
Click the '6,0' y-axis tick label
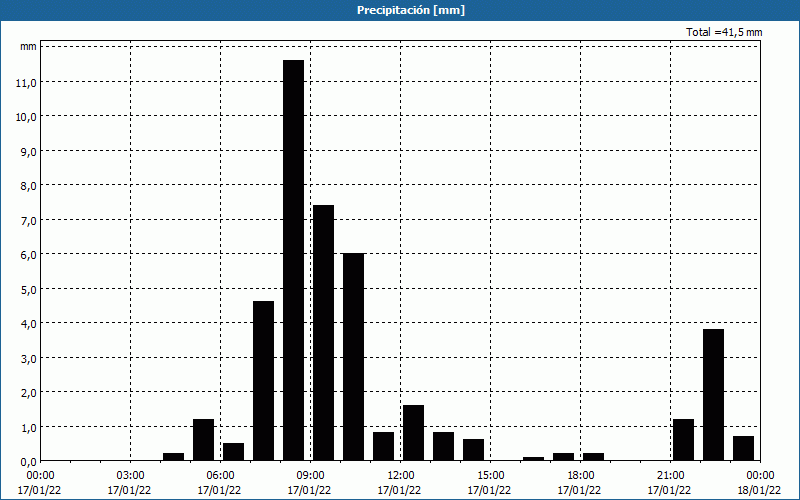pyautogui.click(x=29, y=254)
